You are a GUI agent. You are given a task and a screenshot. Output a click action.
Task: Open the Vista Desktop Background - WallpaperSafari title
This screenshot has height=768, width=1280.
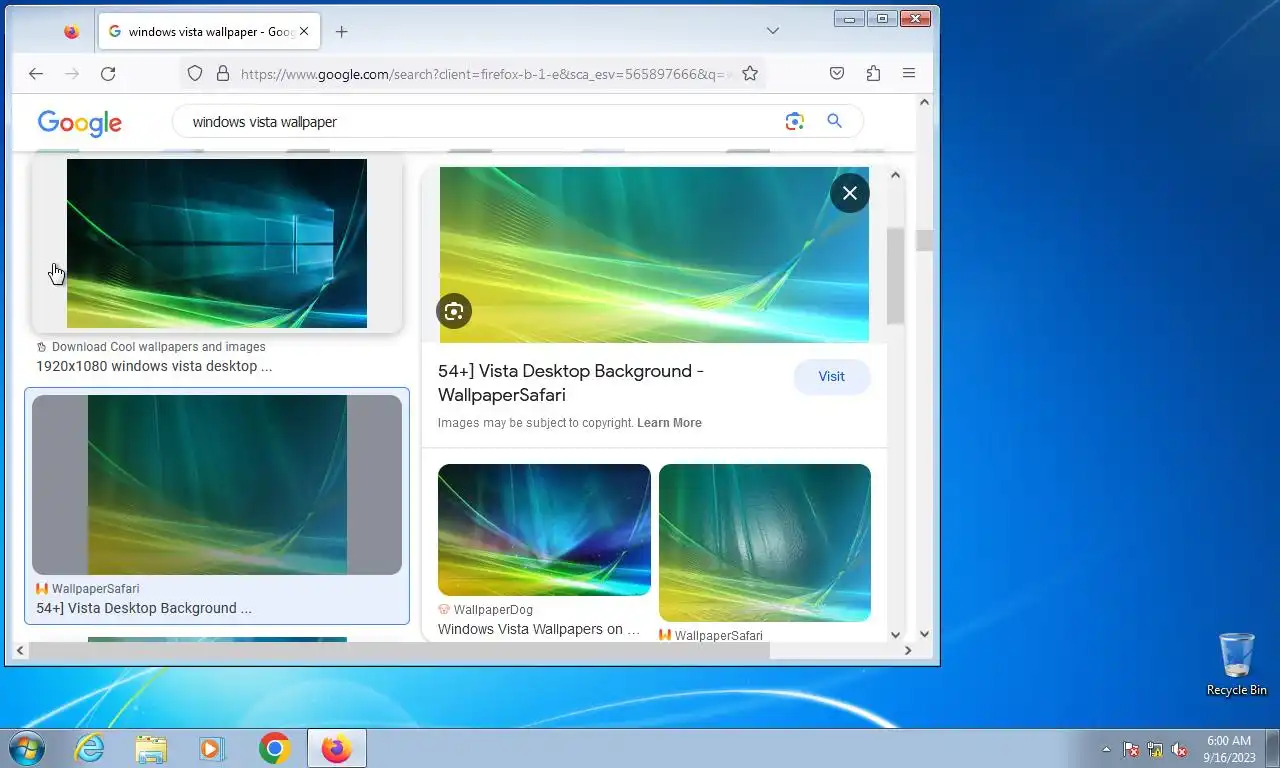point(571,383)
